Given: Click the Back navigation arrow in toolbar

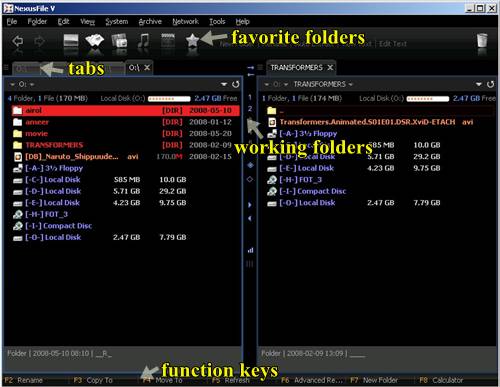Looking at the screenshot, I should (x=17, y=41).
